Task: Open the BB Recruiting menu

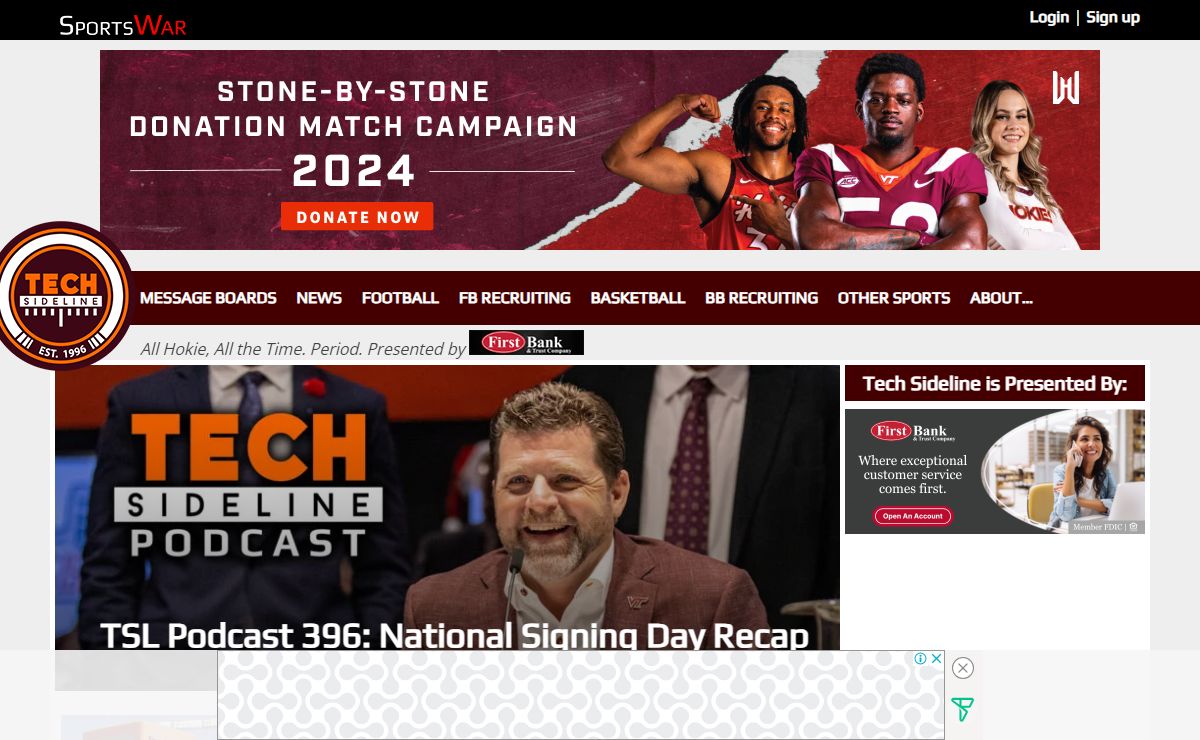Action: [761, 298]
